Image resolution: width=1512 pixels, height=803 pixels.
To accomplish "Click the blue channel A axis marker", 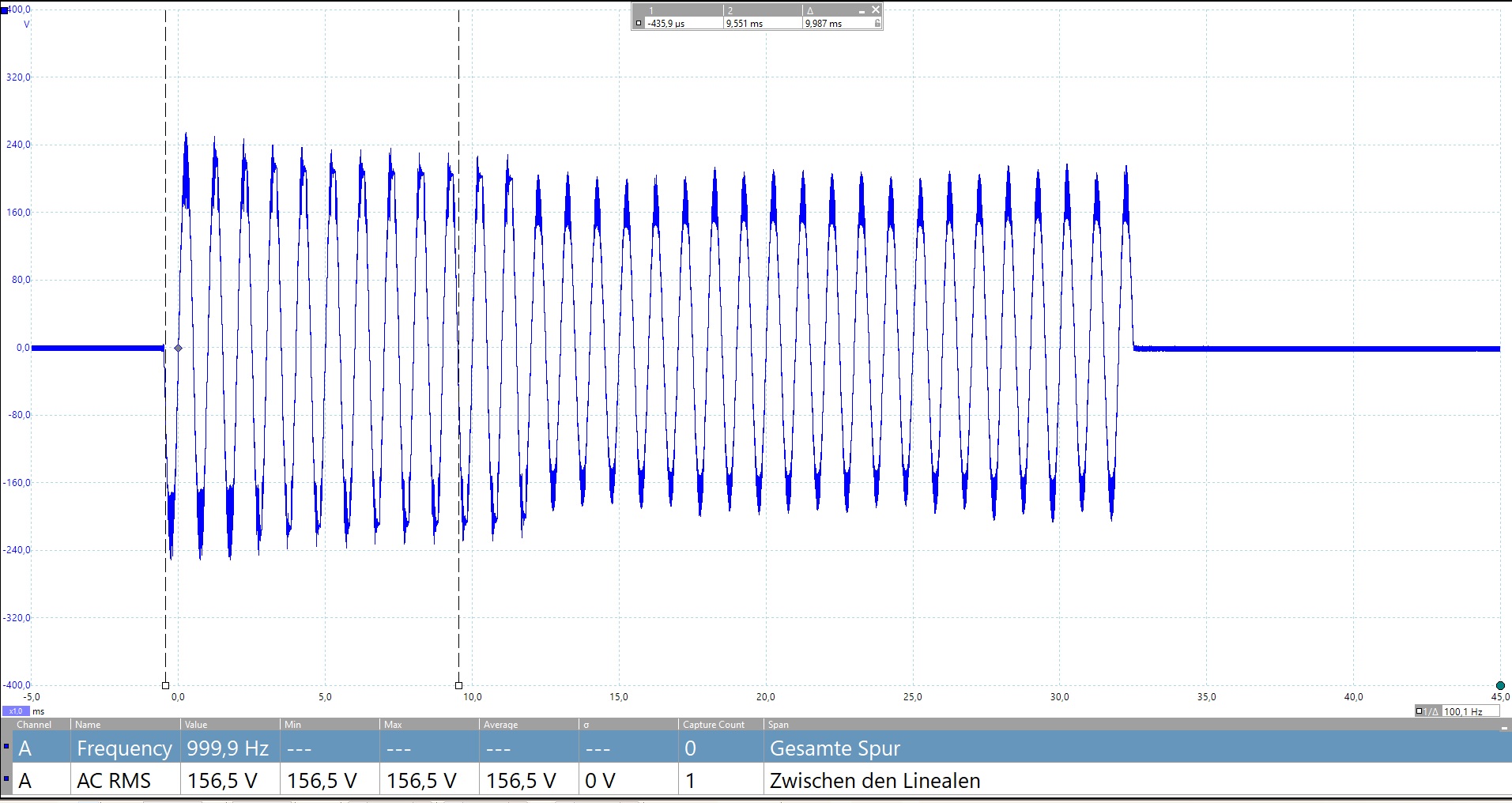I will (x=4, y=9).
